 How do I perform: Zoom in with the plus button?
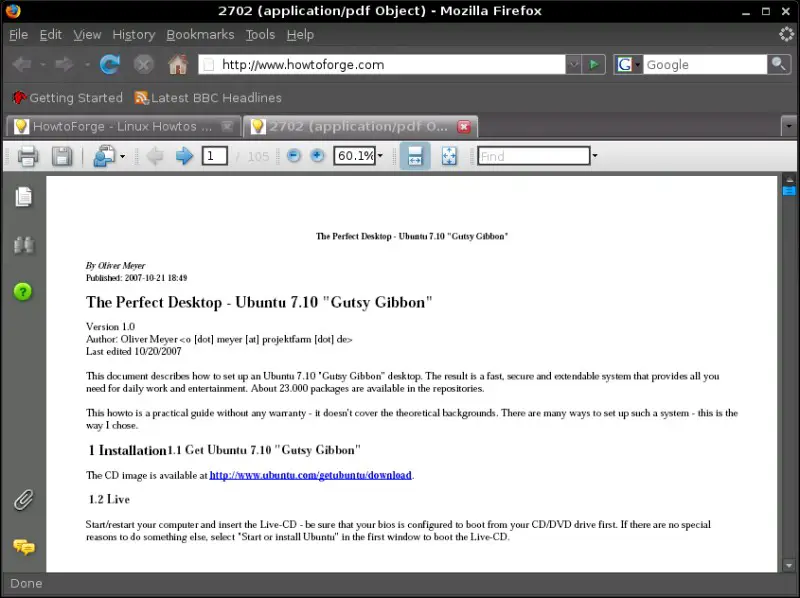tap(317, 156)
